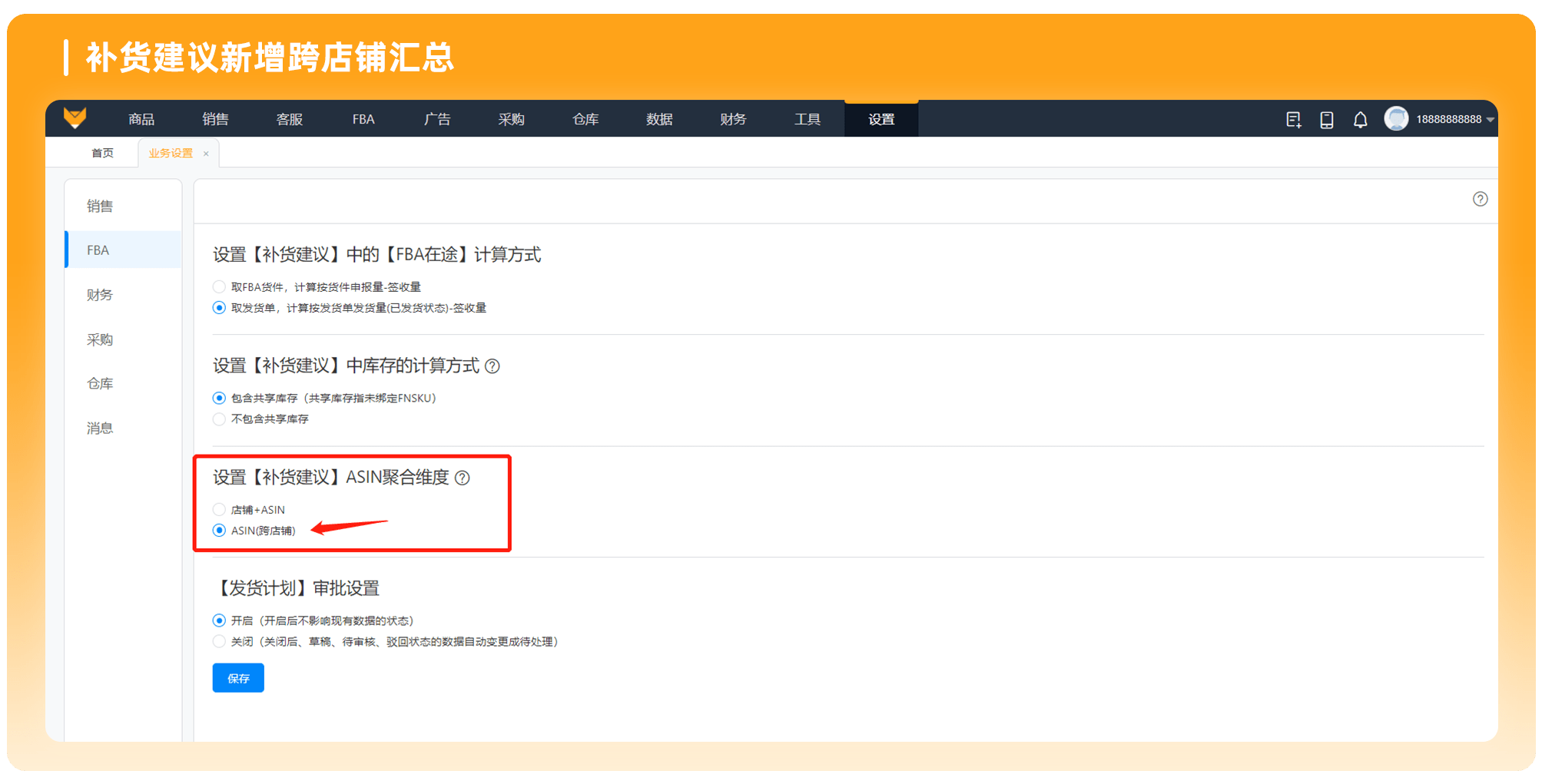Click the user avatar image
The width and height of the screenshot is (1542, 784).
click(1396, 118)
